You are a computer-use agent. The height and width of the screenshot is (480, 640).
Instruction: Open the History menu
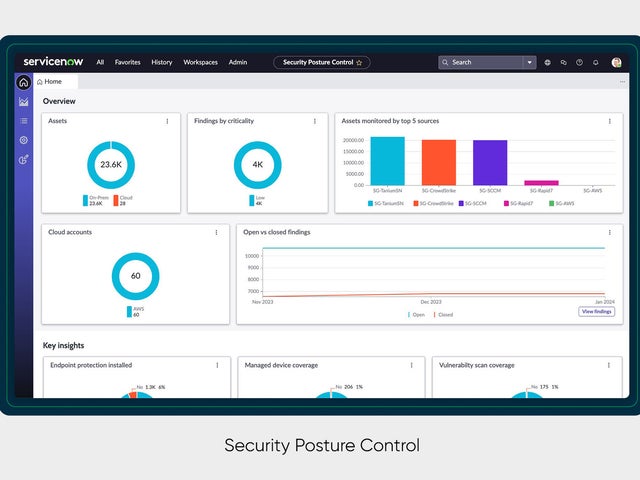(162, 62)
